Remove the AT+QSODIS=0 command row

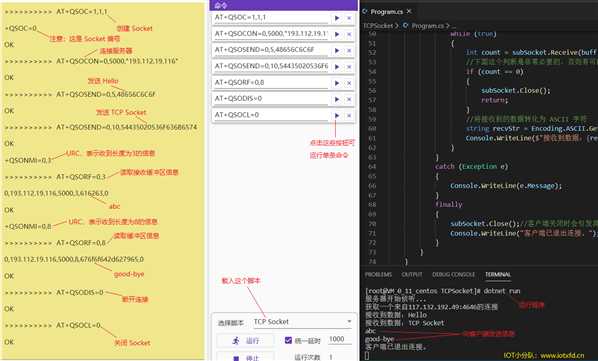(x=349, y=99)
